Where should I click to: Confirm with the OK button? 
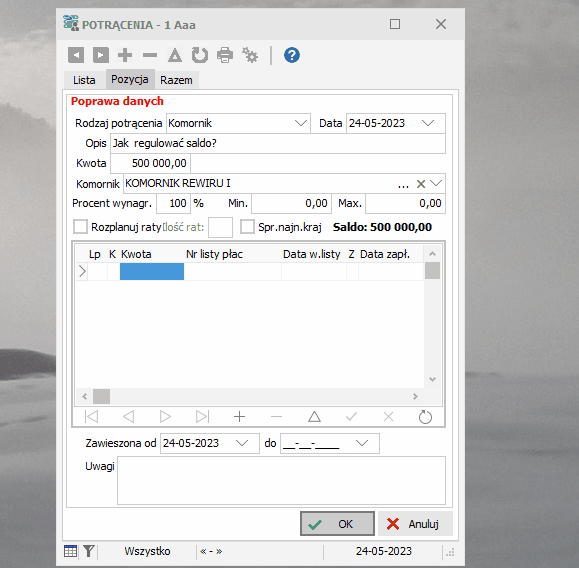pos(338,524)
